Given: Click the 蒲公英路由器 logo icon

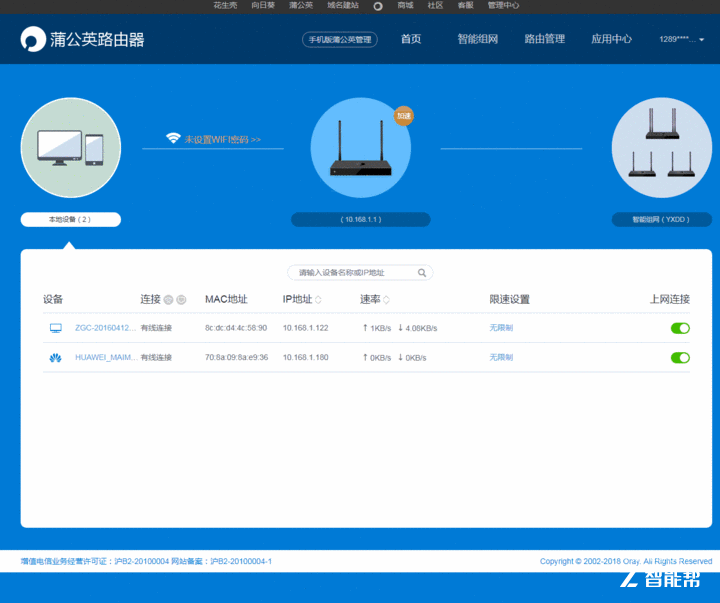Looking at the screenshot, I should tap(33, 39).
